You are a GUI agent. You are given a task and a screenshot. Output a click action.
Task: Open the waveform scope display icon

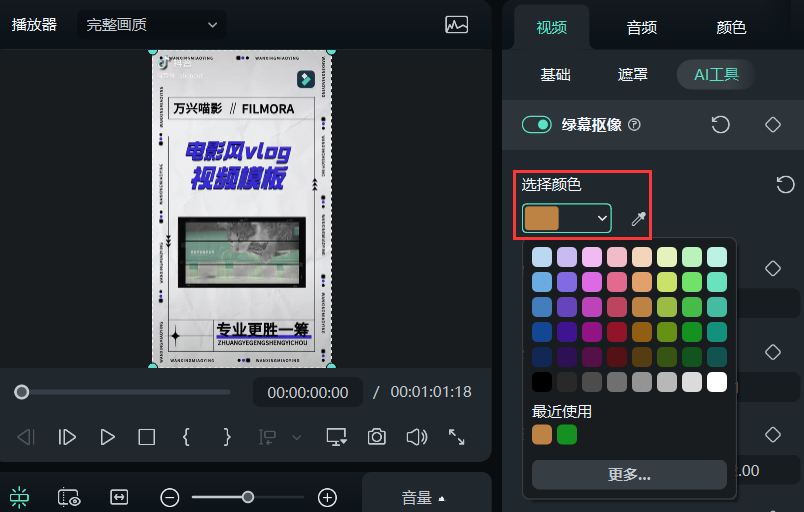pos(456,25)
